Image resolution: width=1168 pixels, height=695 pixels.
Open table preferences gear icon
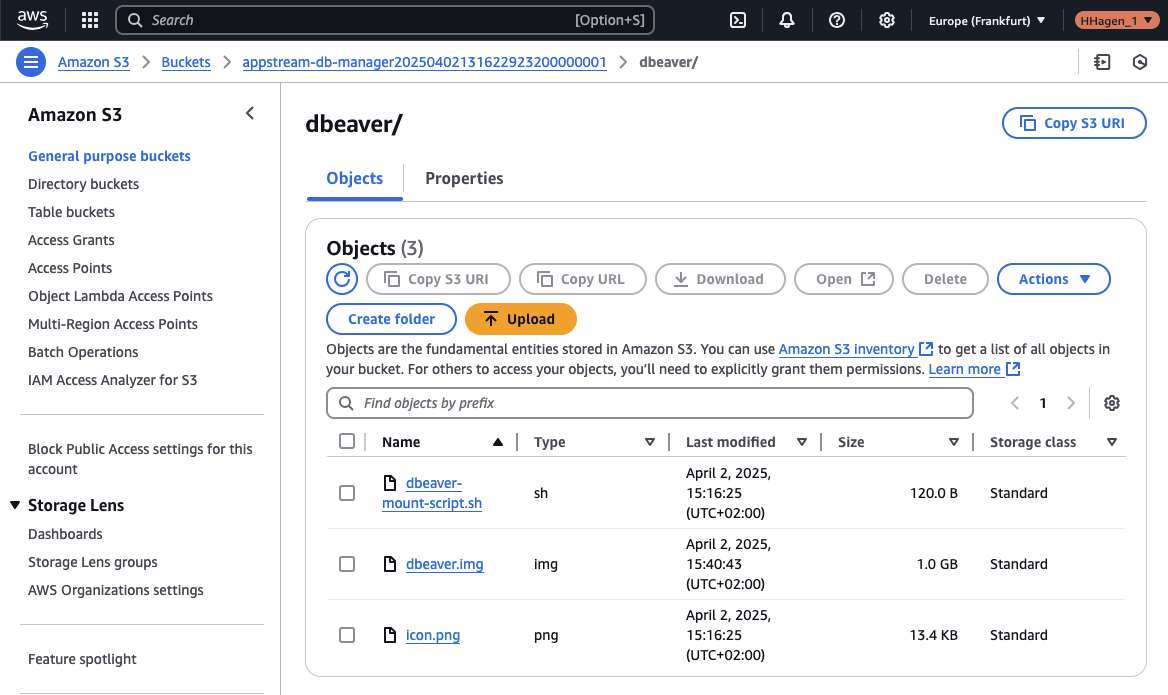pos(1112,403)
